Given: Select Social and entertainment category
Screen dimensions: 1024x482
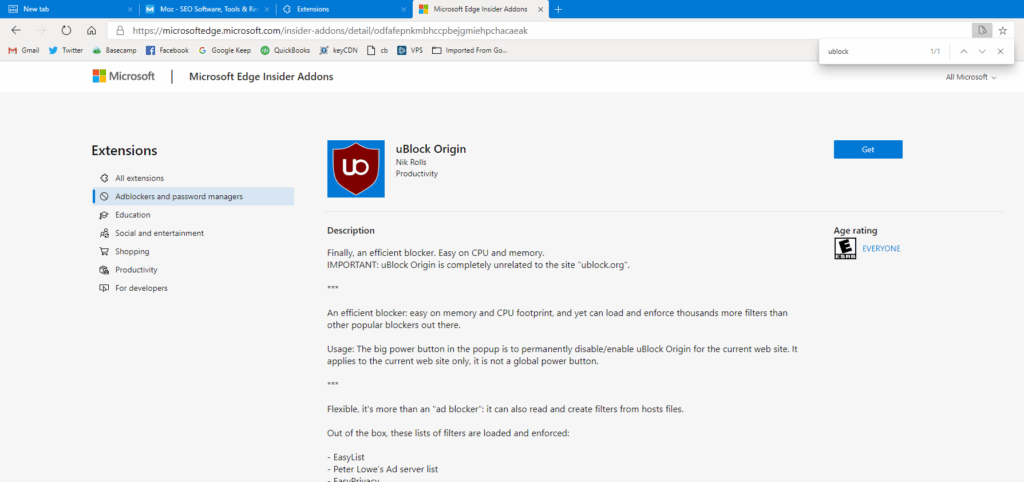Looking at the screenshot, I should [159, 233].
